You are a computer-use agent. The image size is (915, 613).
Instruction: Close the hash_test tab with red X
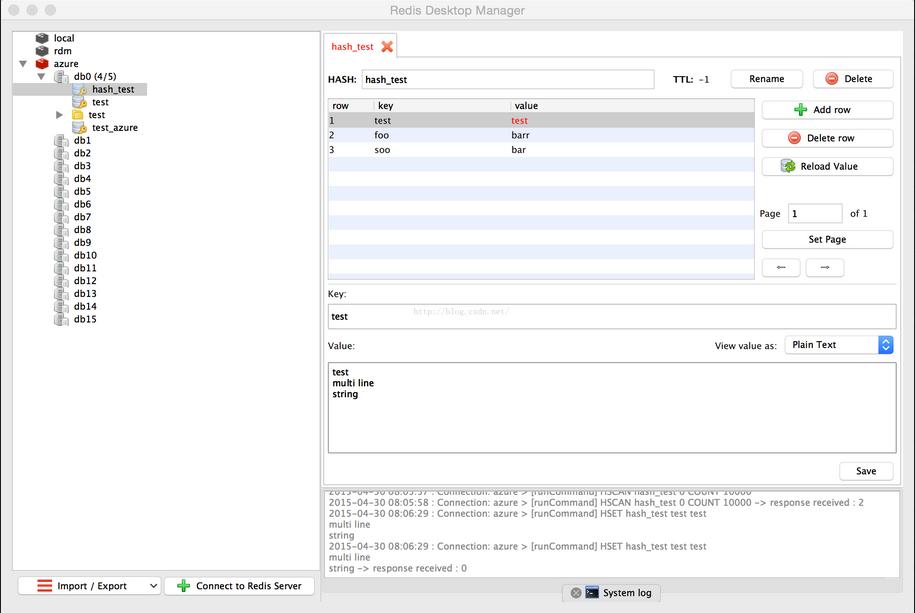387,47
